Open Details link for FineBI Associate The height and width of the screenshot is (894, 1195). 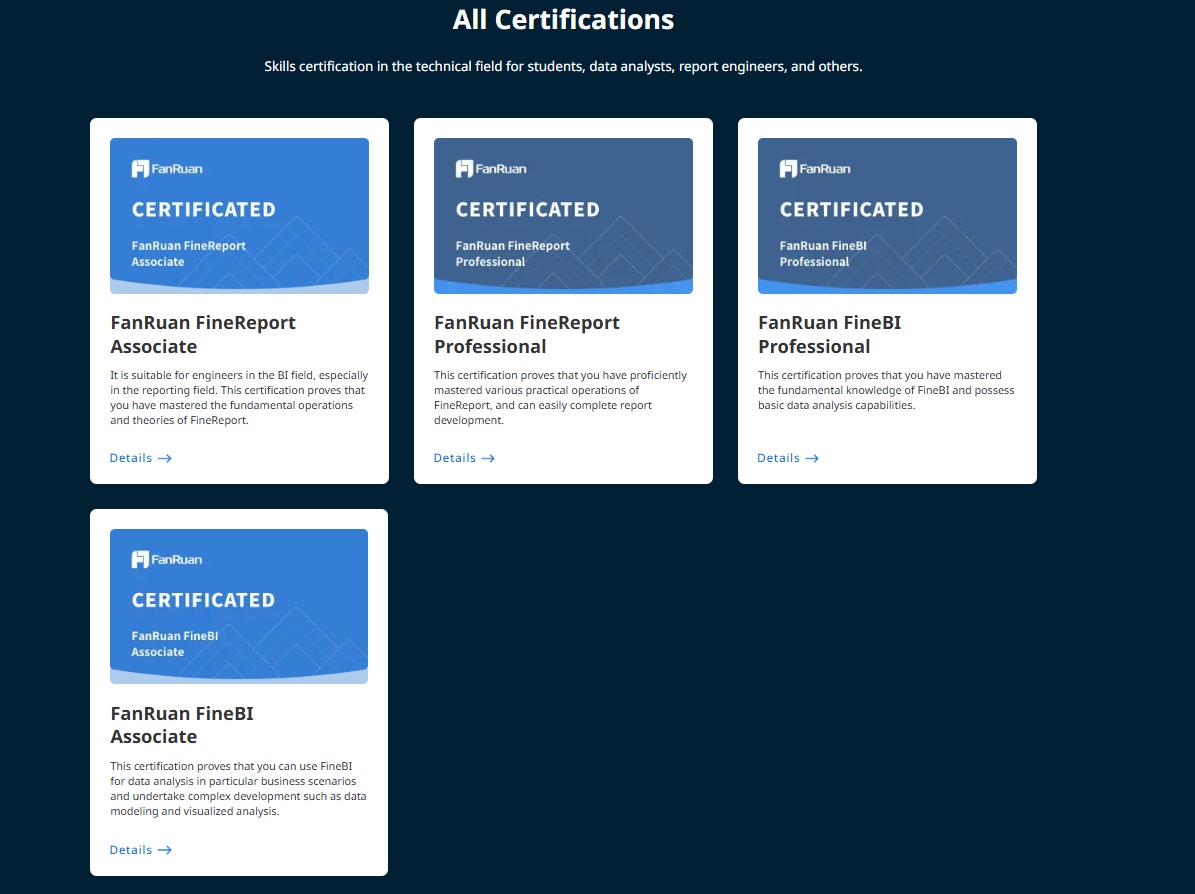point(140,850)
